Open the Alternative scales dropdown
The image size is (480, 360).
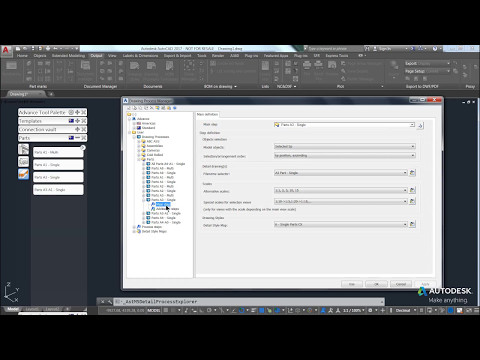pyautogui.click(x=341, y=190)
